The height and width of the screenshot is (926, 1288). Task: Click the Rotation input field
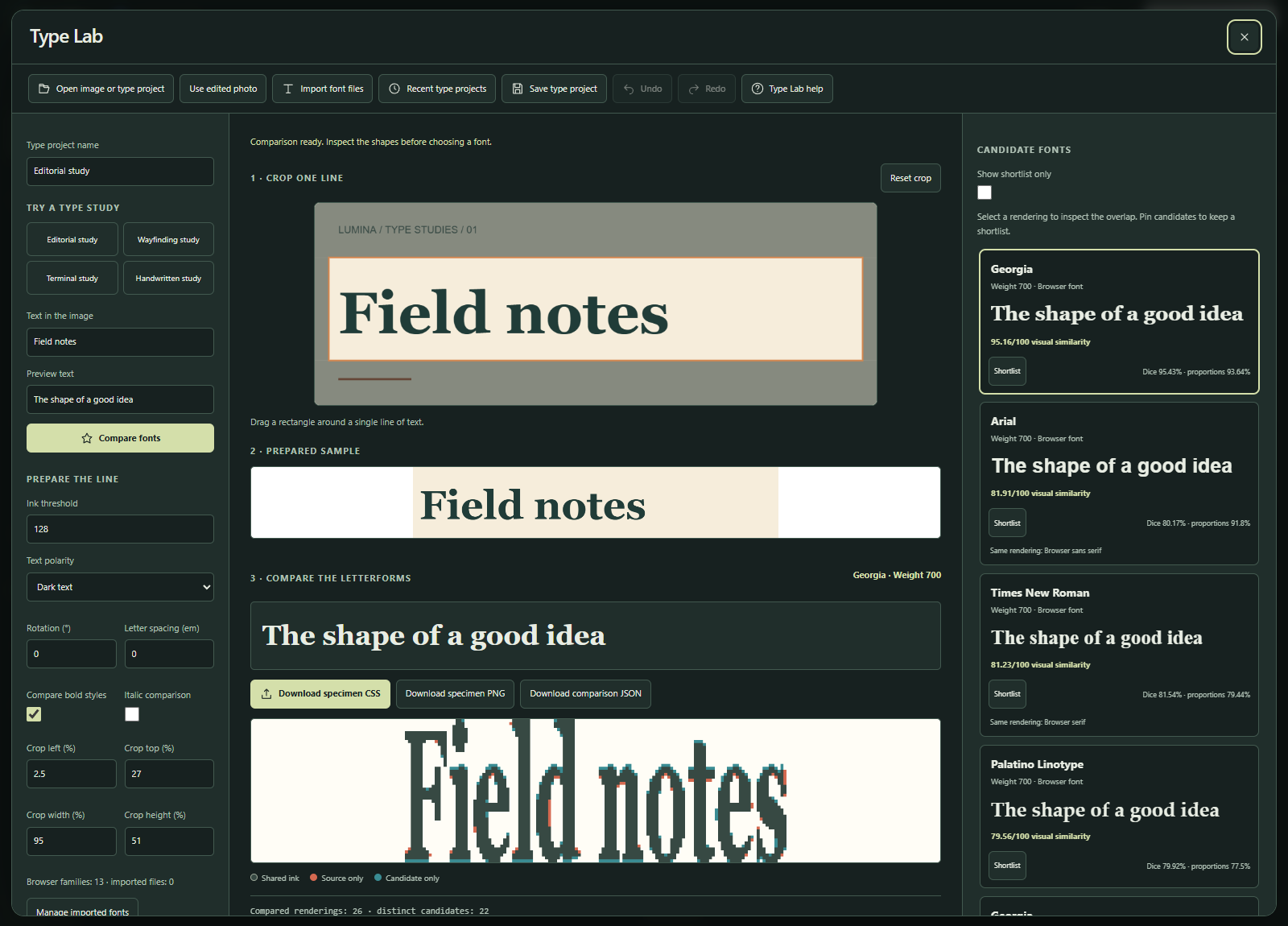pyautogui.click(x=72, y=654)
